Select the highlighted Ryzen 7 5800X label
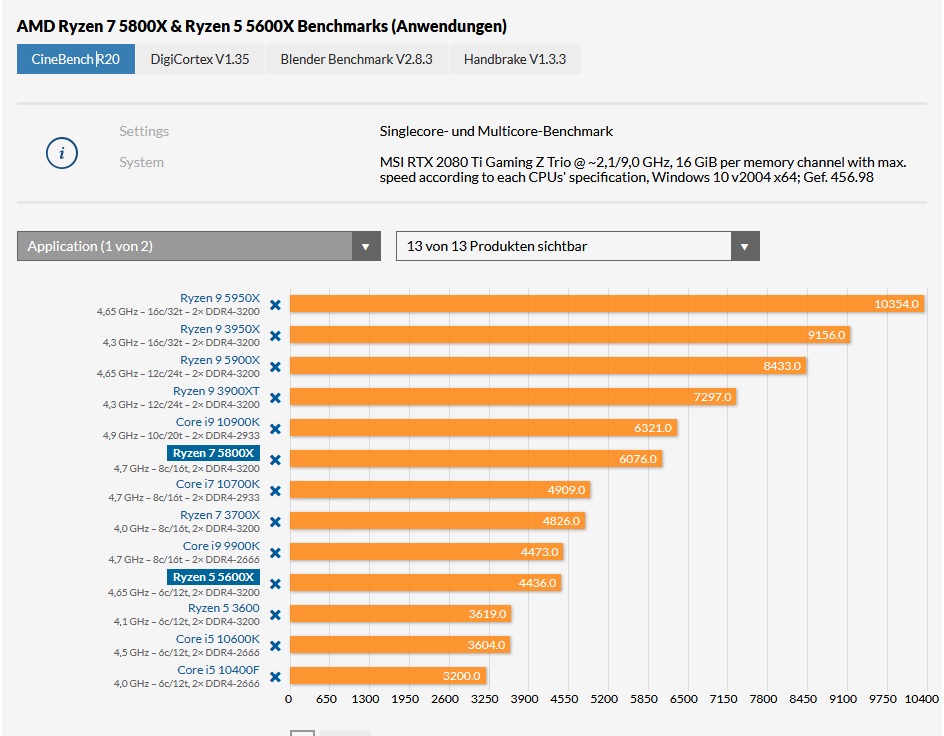This screenshot has height=736, width=944. [x=213, y=453]
